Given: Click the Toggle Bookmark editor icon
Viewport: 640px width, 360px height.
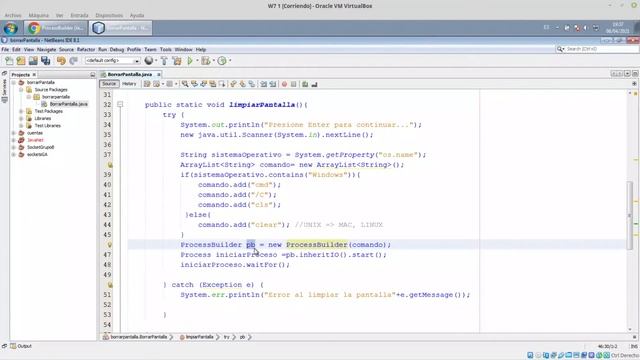Looking at the screenshot, I should [x=252, y=84].
